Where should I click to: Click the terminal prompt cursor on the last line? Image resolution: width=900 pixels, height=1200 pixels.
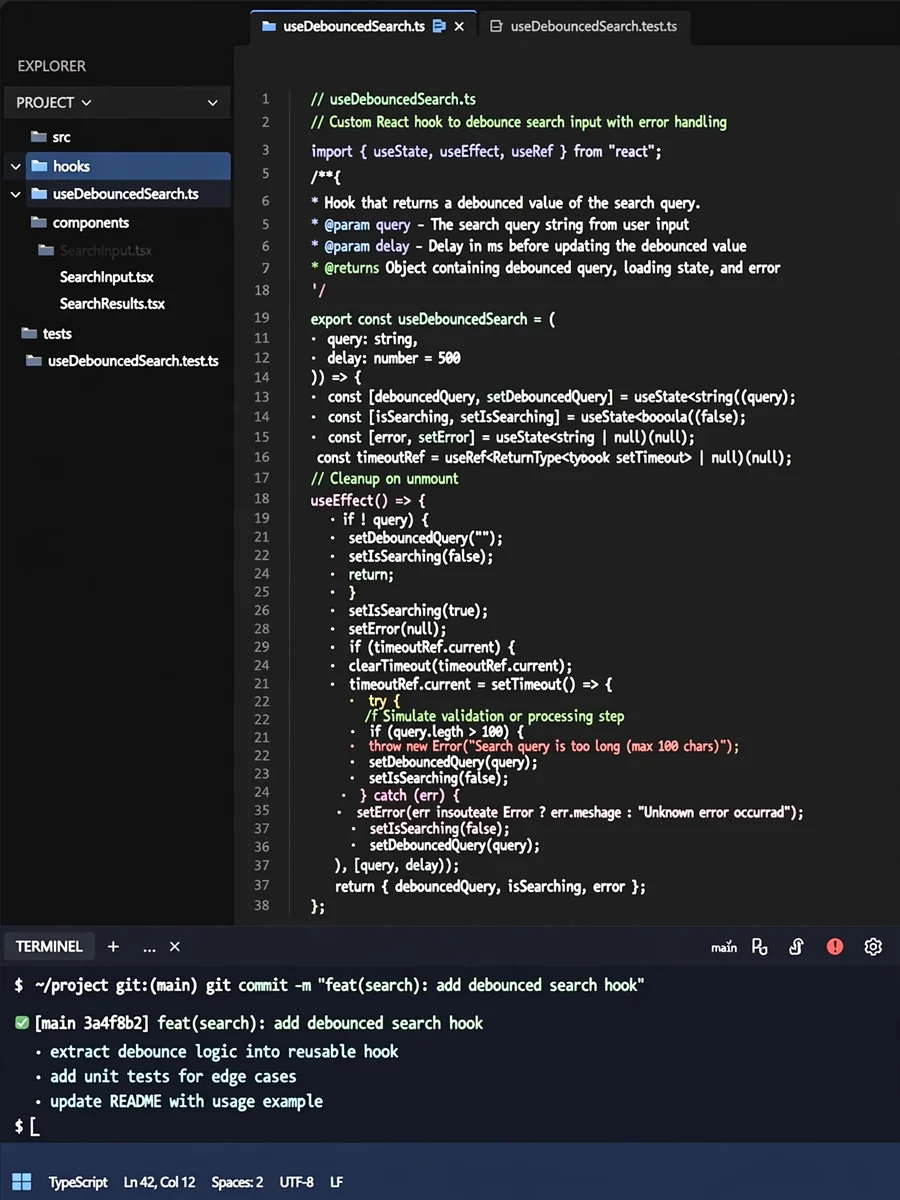(34, 1127)
